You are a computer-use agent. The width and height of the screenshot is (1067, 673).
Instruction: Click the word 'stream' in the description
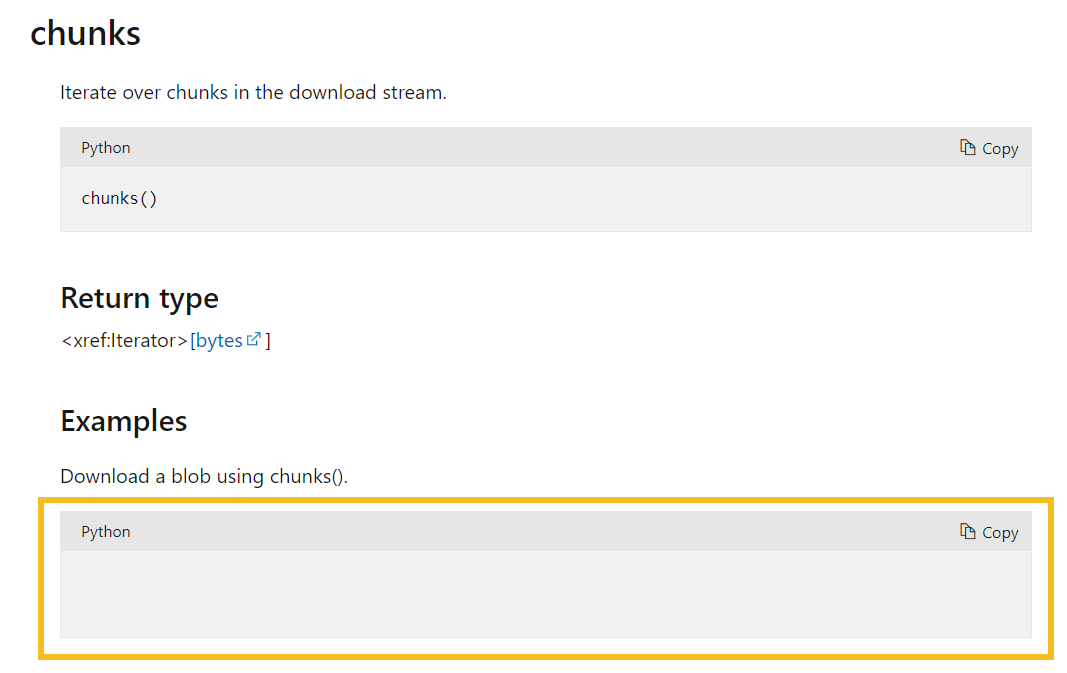[x=412, y=93]
